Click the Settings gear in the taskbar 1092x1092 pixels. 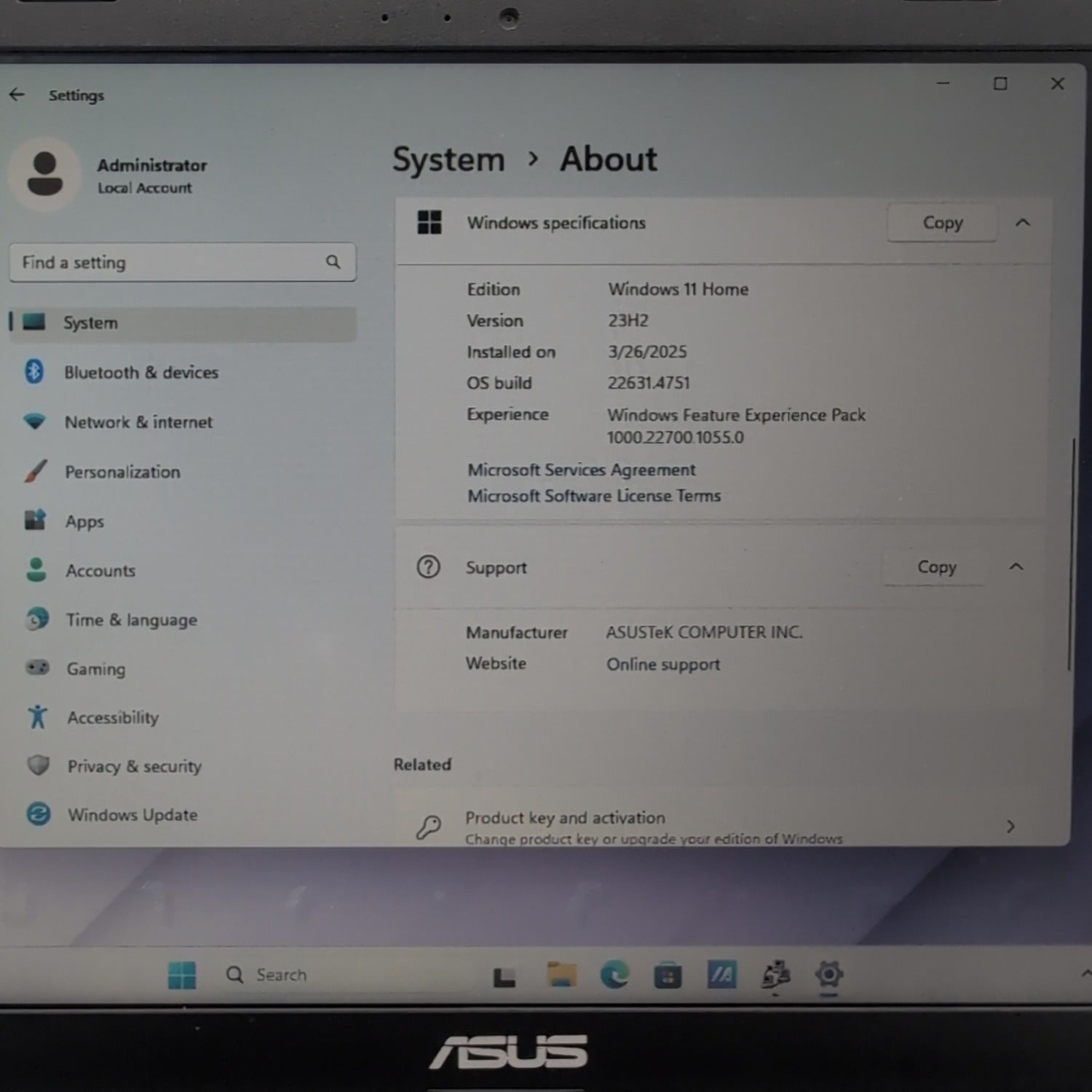829,974
